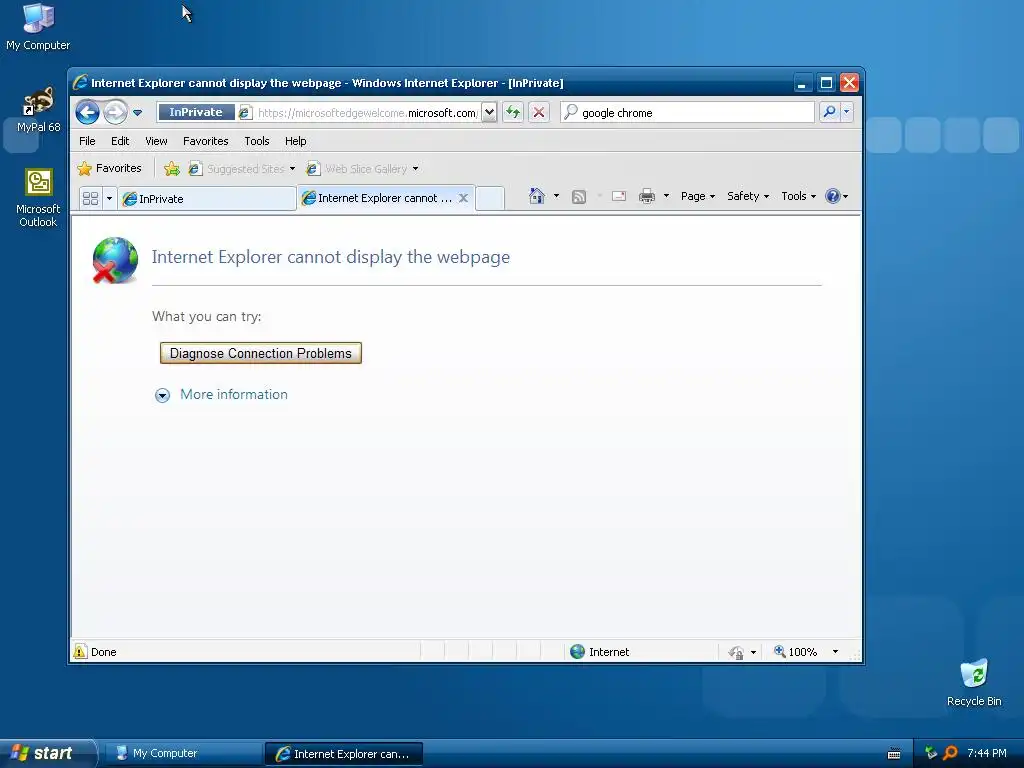The image size is (1024, 768).
Task: Expand the Home button dropdown arrow
Action: (556, 196)
